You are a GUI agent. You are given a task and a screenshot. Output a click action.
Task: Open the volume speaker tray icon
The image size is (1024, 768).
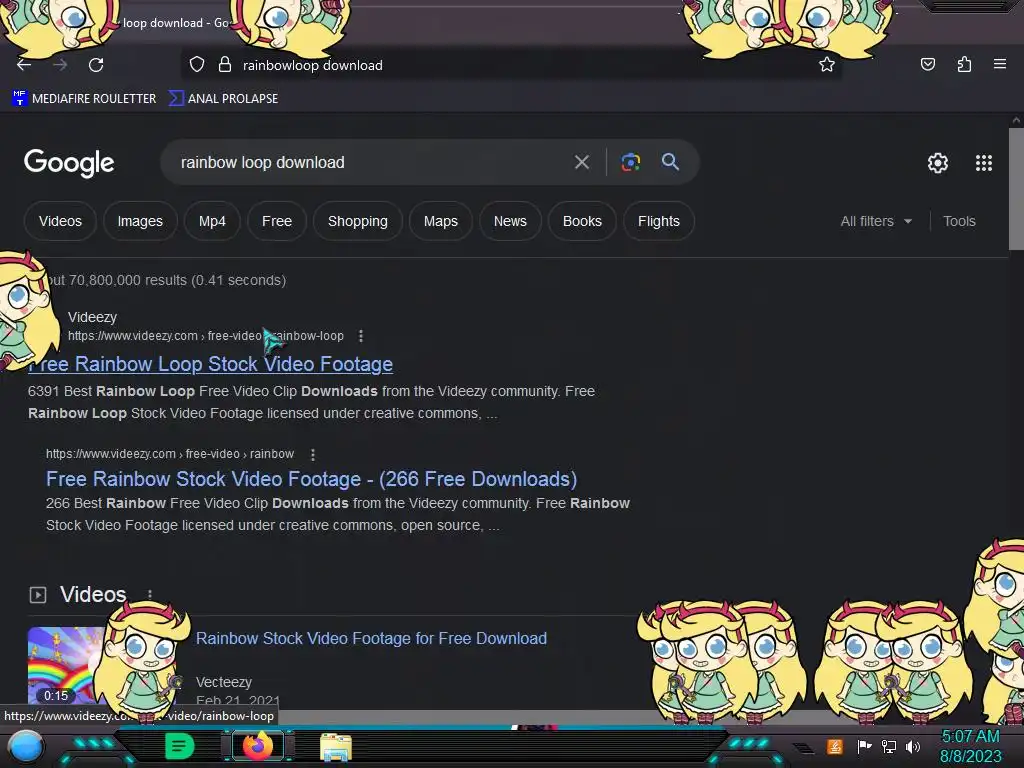[913, 746]
